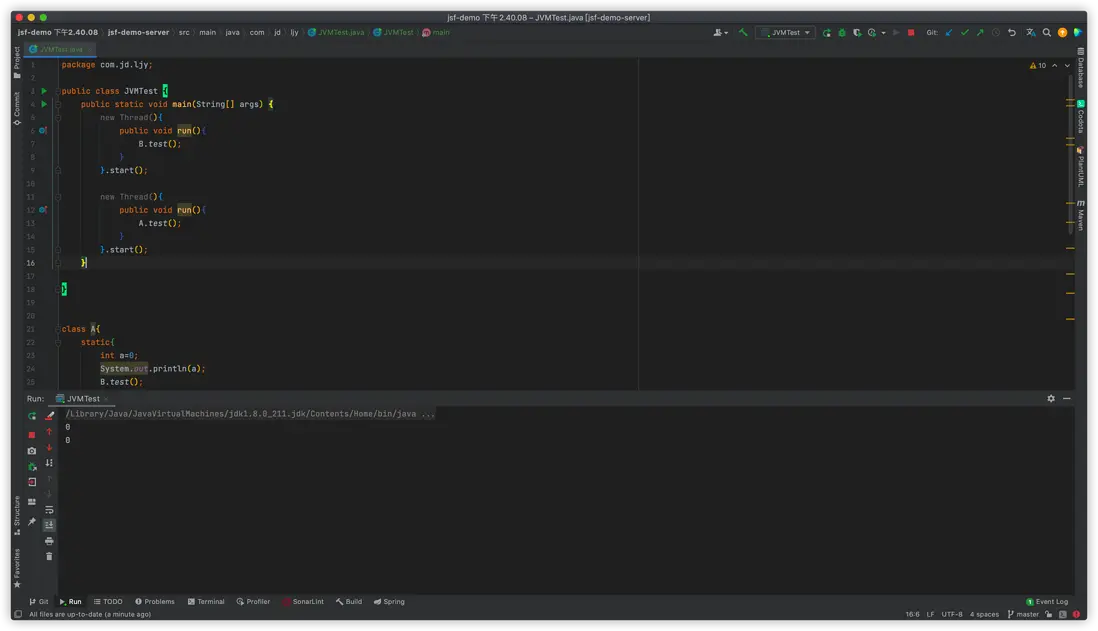This screenshot has height=631, width=1098.
Task: Clear console output with trash icon
Action: (x=49, y=556)
